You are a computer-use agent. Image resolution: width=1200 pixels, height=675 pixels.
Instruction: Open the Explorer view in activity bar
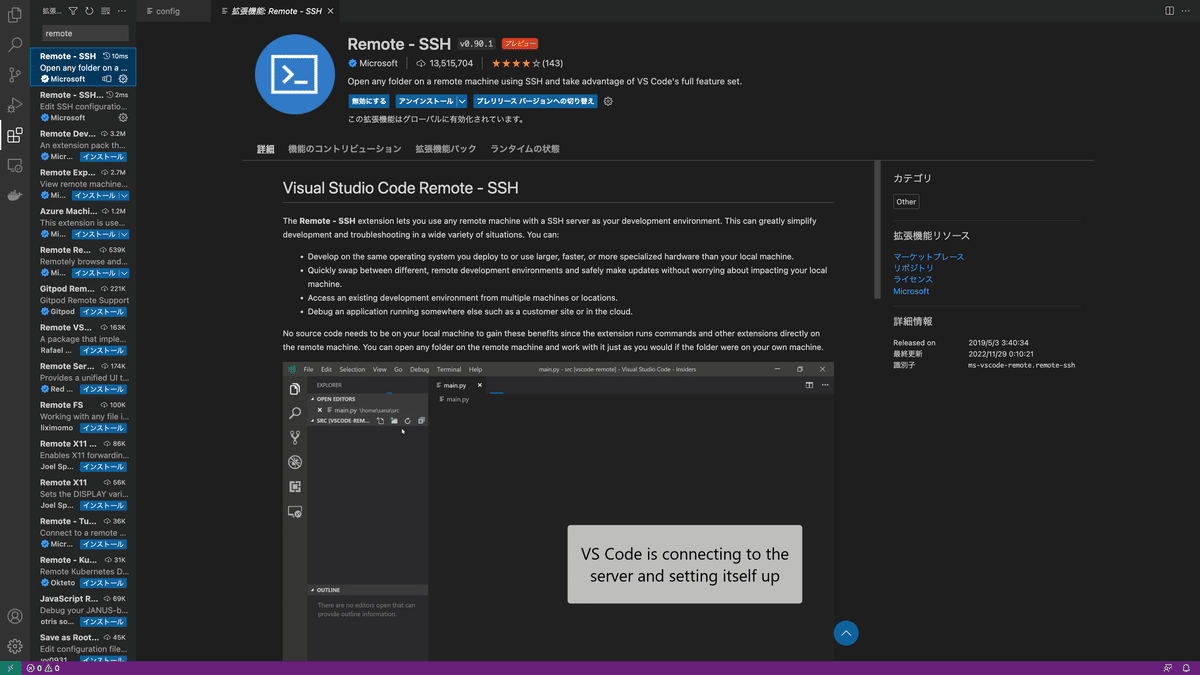(x=15, y=14)
